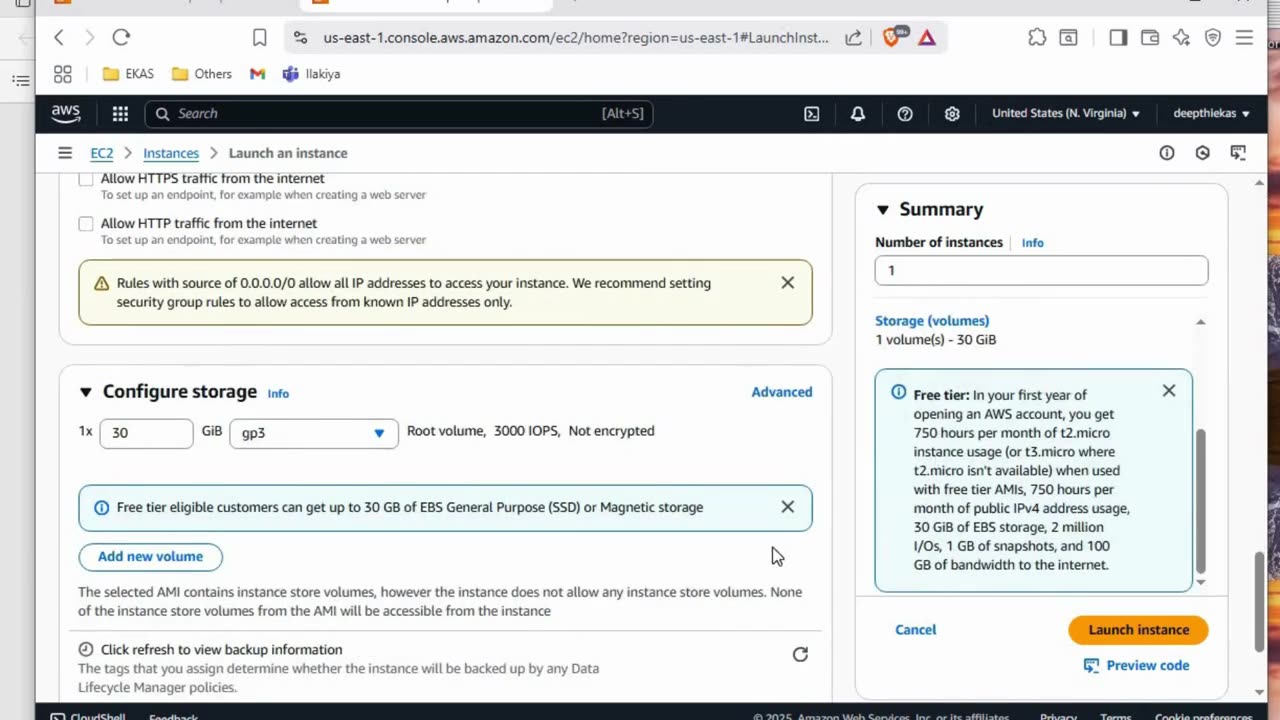Open Cookie preferences footer link
Screen dimensions: 1280x720
point(1203,716)
